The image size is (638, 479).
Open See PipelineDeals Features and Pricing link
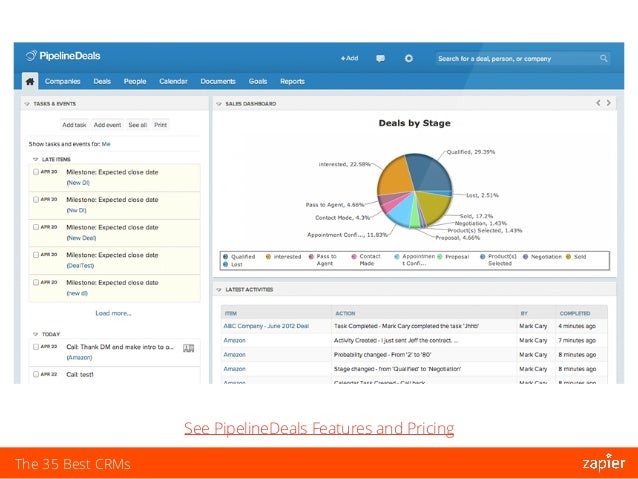[x=319, y=429]
